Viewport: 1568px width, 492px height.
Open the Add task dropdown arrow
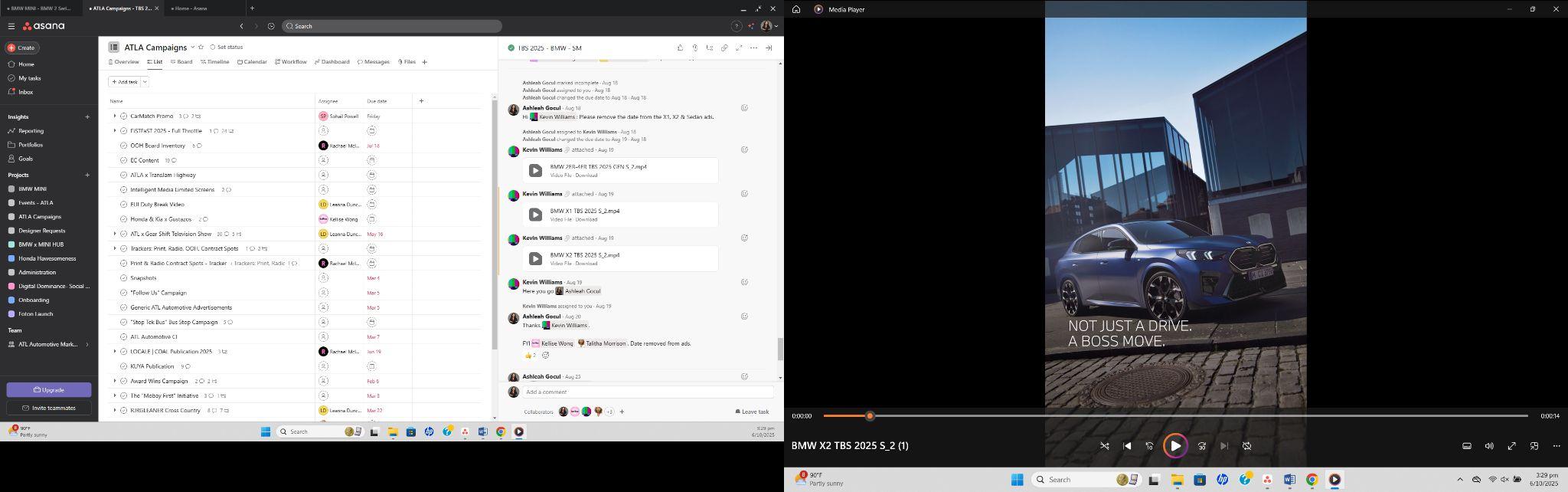click(145, 82)
